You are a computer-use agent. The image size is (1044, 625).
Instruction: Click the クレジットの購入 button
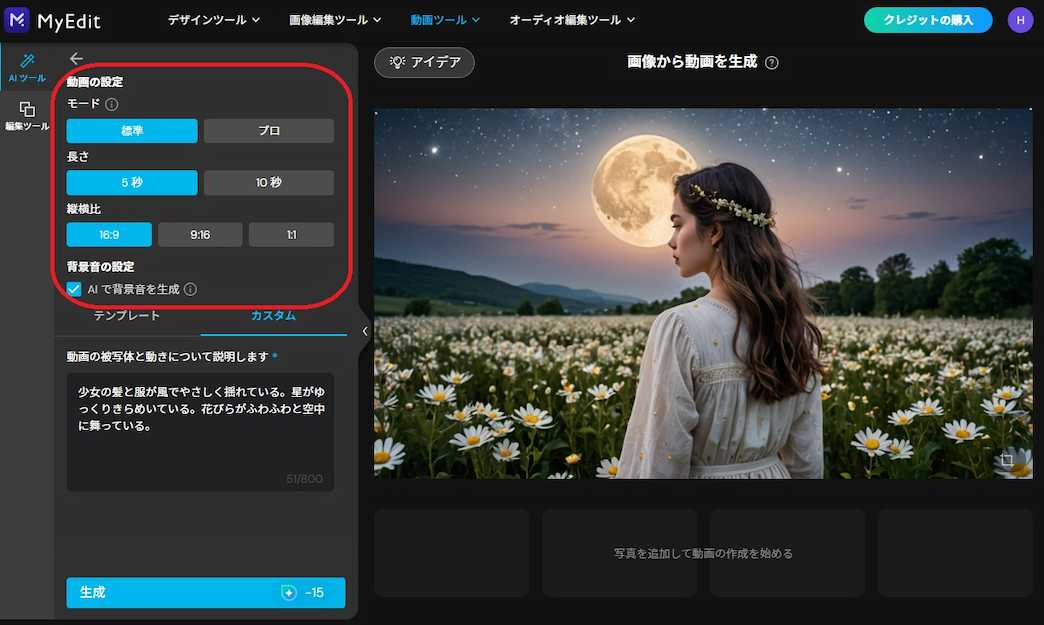tap(928, 19)
